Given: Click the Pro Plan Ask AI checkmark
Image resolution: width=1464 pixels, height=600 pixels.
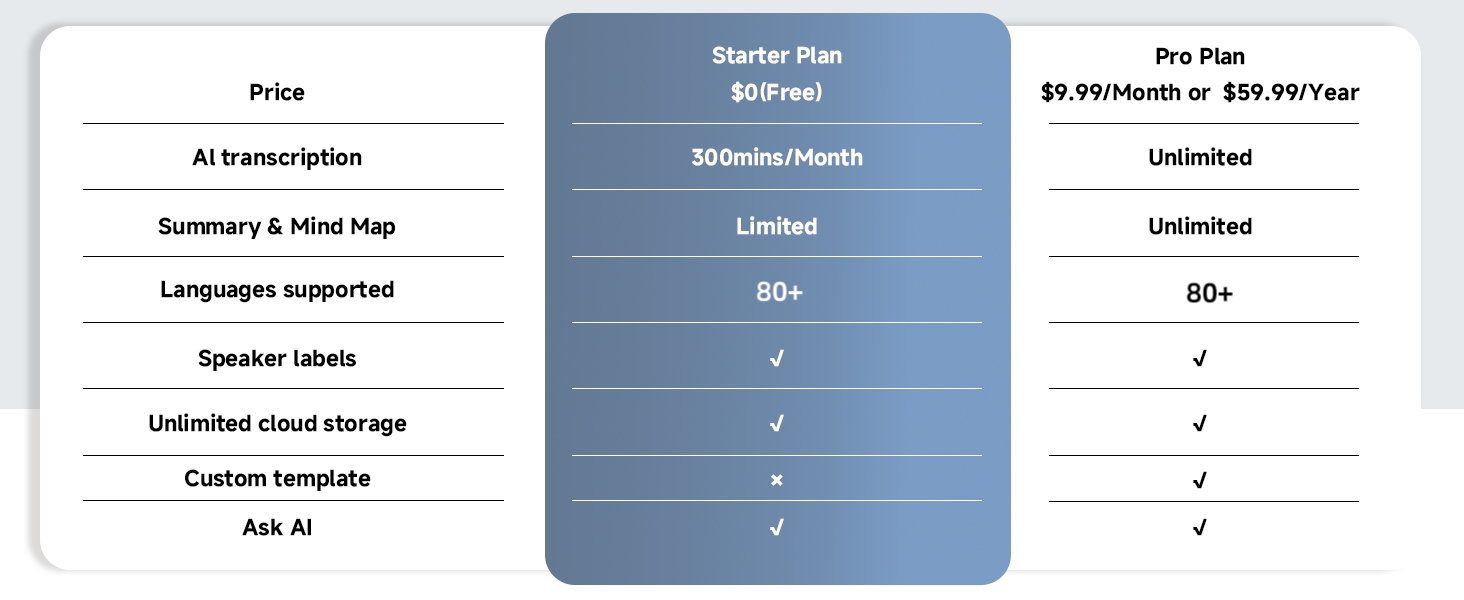Looking at the screenshot, I should [1200, 527].
